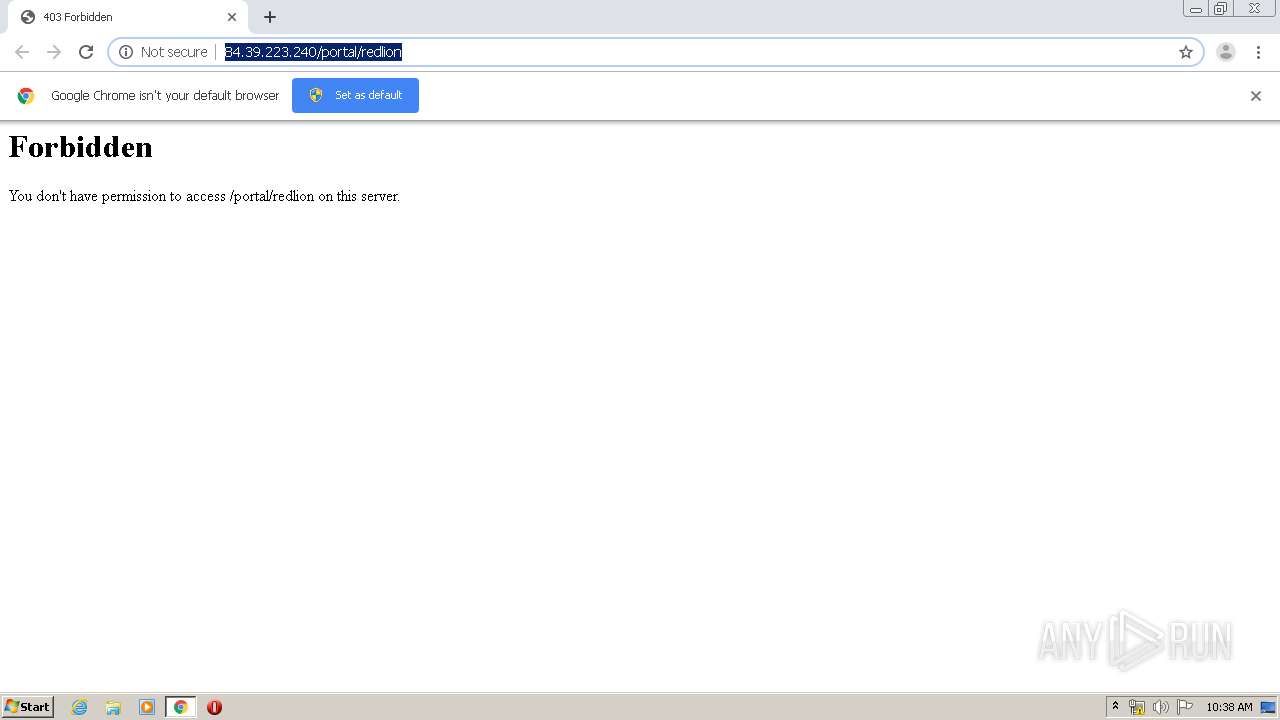Open a new tab with plus button
The width and height of the screenshot is (1280, 720).
pyautogui.click(x=270, y=17)
